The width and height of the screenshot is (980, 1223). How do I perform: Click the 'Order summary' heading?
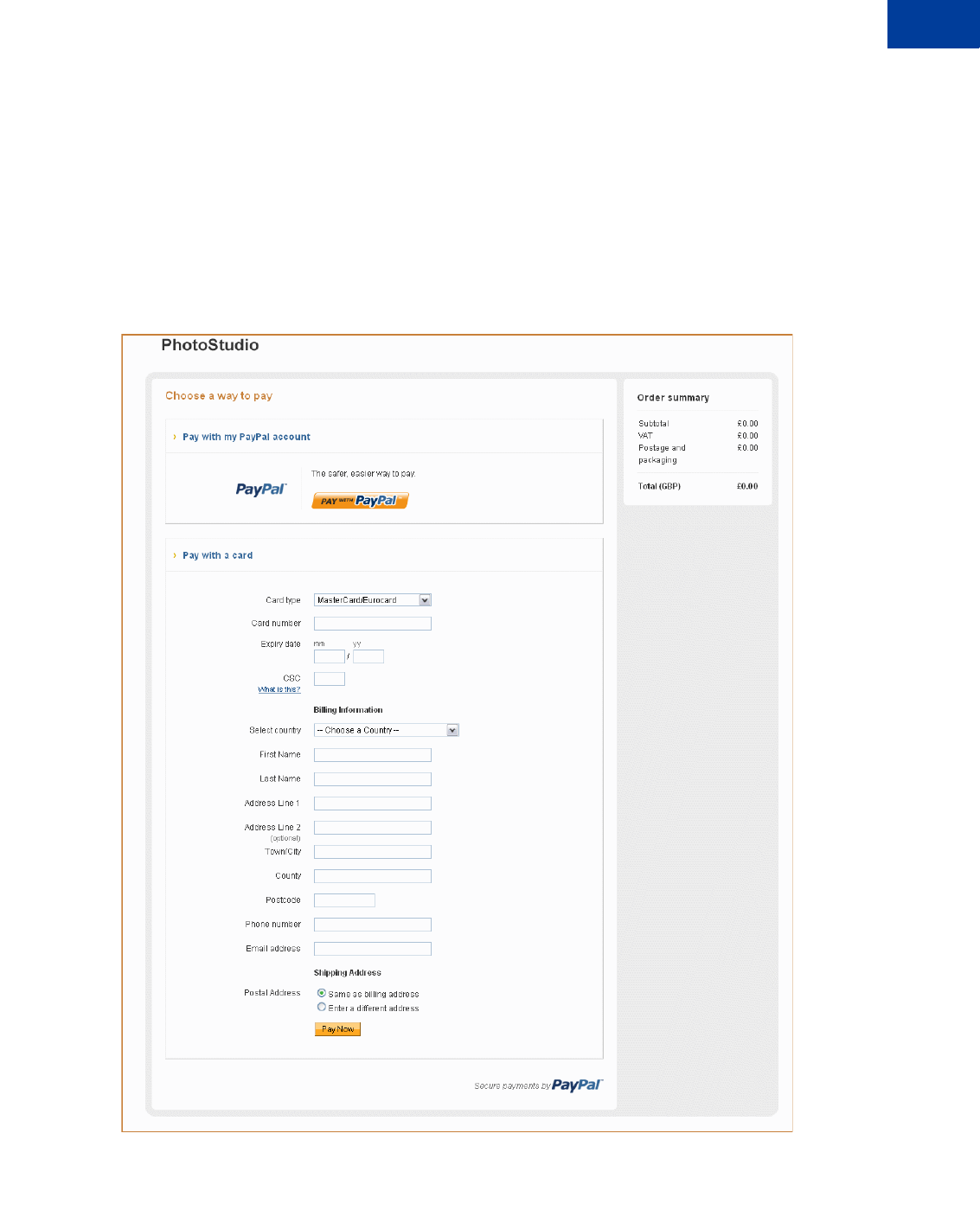tap(673, 398)
